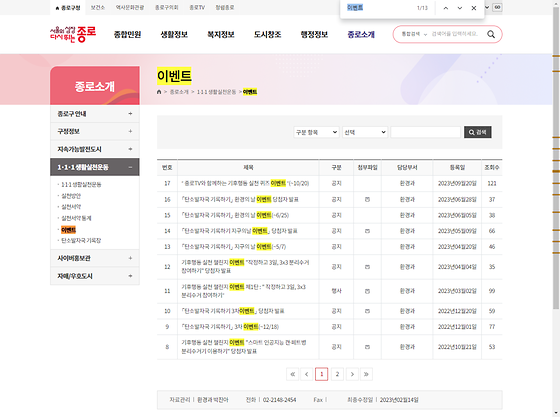
Task: Open the 종합민원 main menu
Action: point(128,35)
